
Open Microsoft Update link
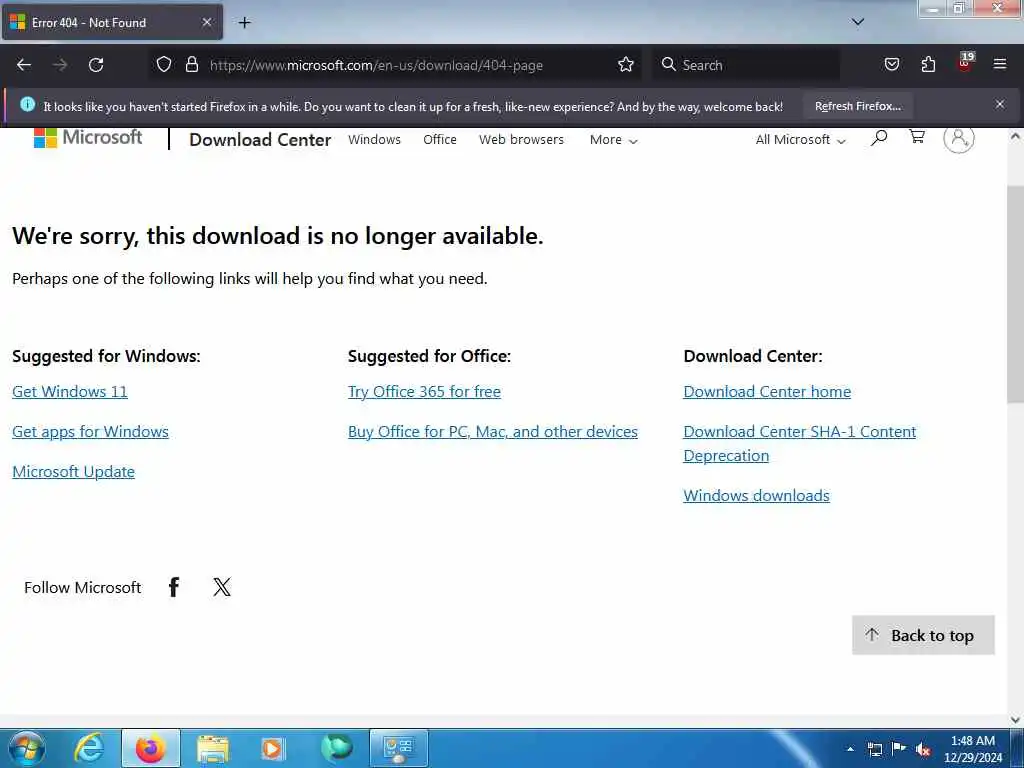coord(73,472)
